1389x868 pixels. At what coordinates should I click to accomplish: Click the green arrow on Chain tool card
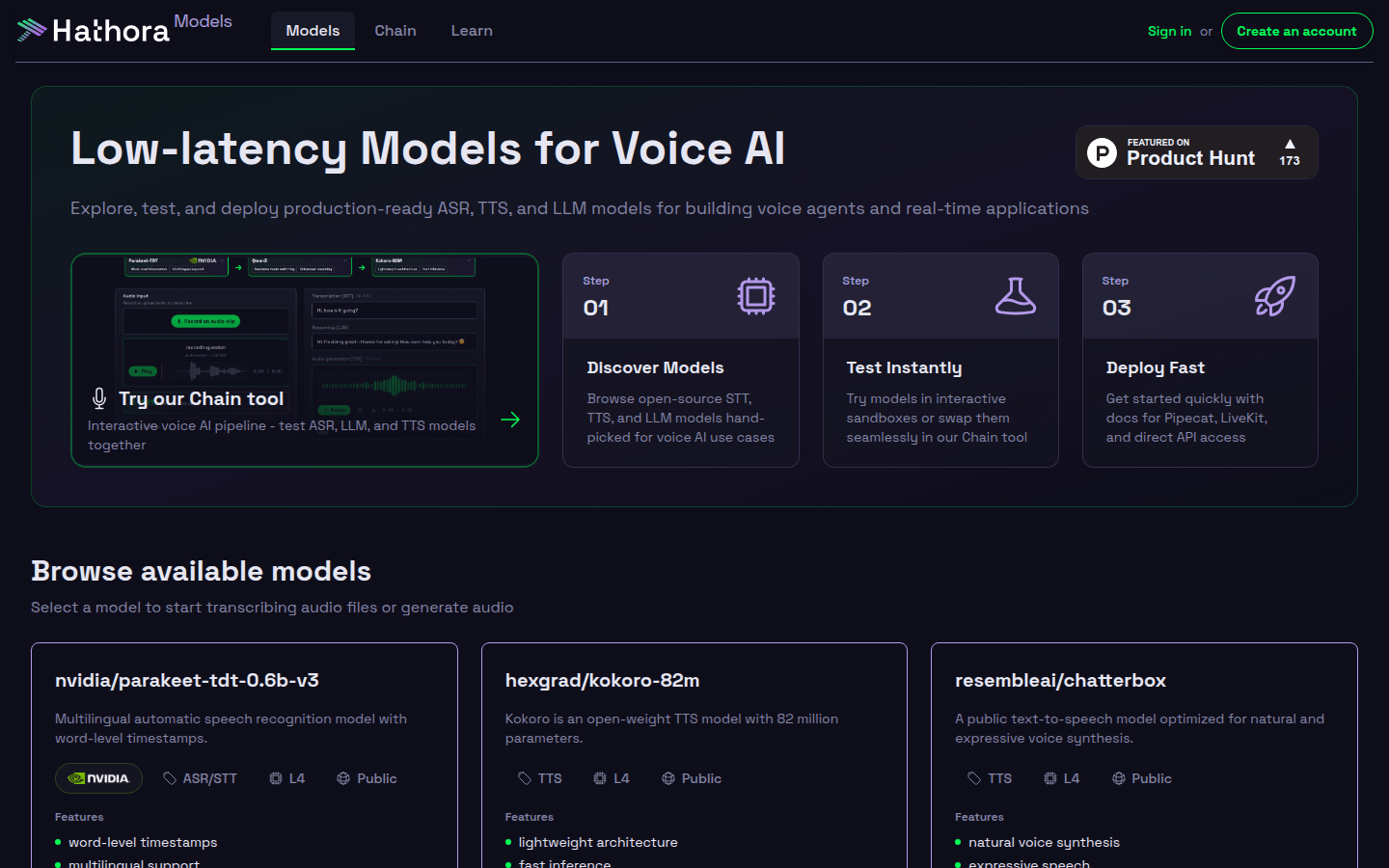pyautogui.click(x=510, y=420)
